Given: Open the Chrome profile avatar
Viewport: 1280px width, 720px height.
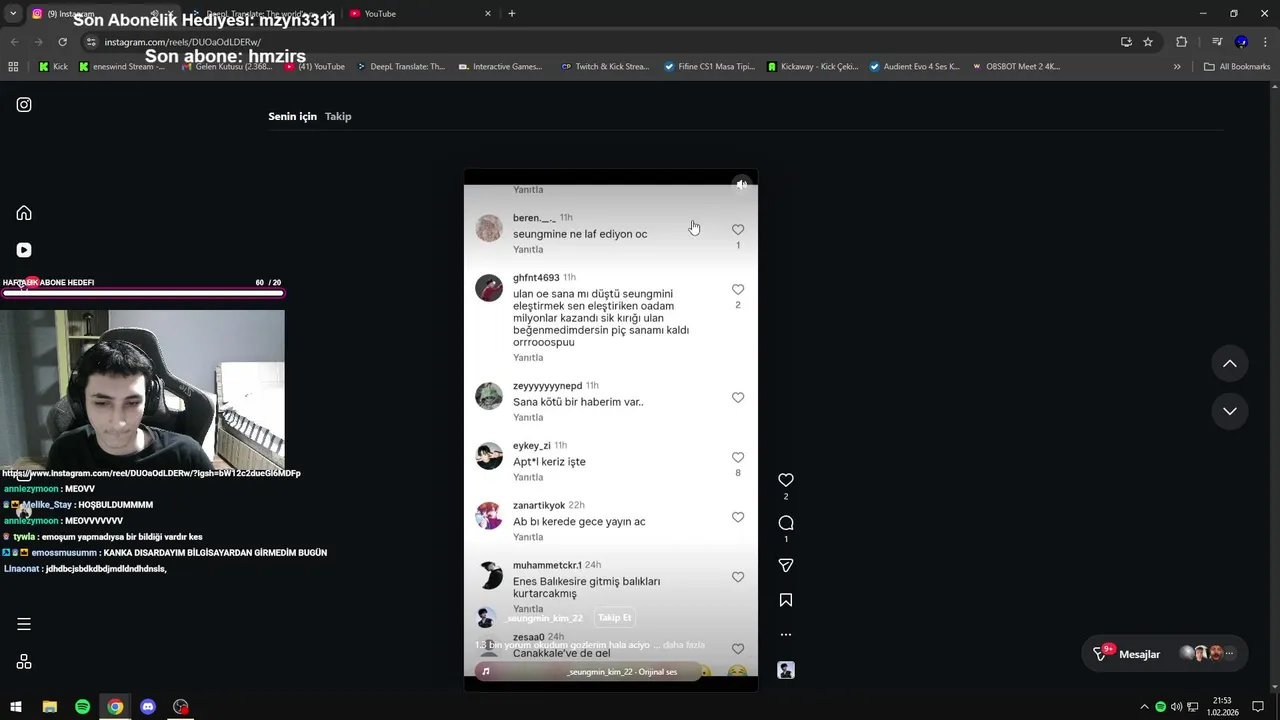Looking at the screenshot, I should [x=1241, y=42].
